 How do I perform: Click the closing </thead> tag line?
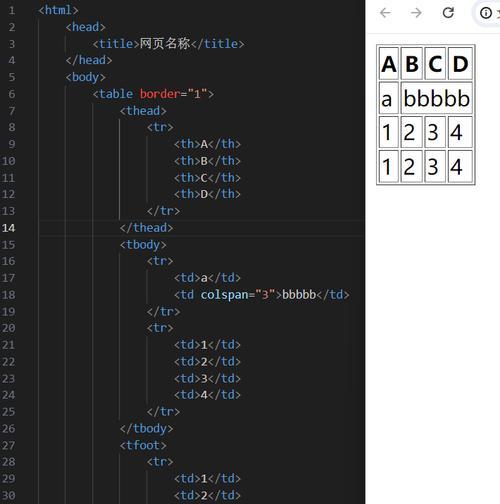[146, 228]
